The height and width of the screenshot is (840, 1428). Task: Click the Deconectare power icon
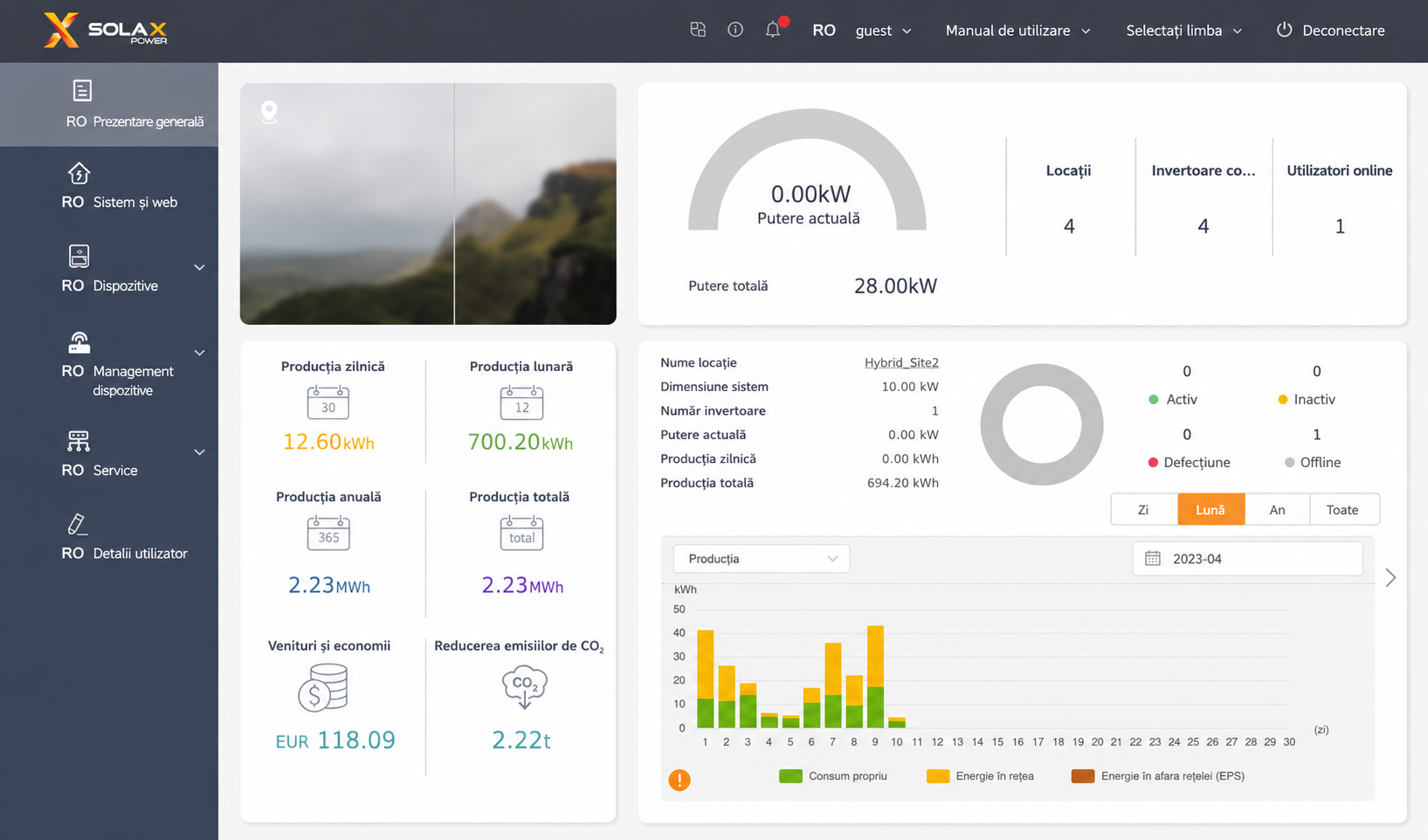(x=1284, y=30)
